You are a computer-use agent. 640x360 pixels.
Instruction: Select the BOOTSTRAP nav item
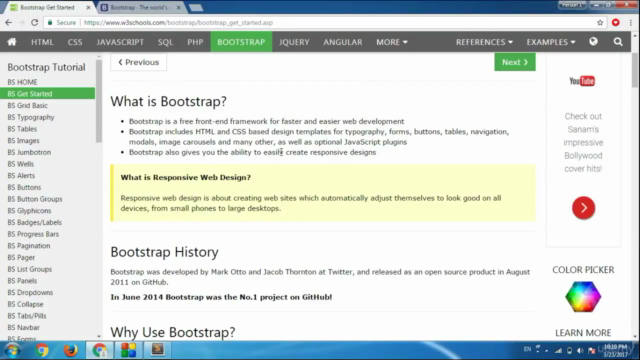(x=241, y=42)
